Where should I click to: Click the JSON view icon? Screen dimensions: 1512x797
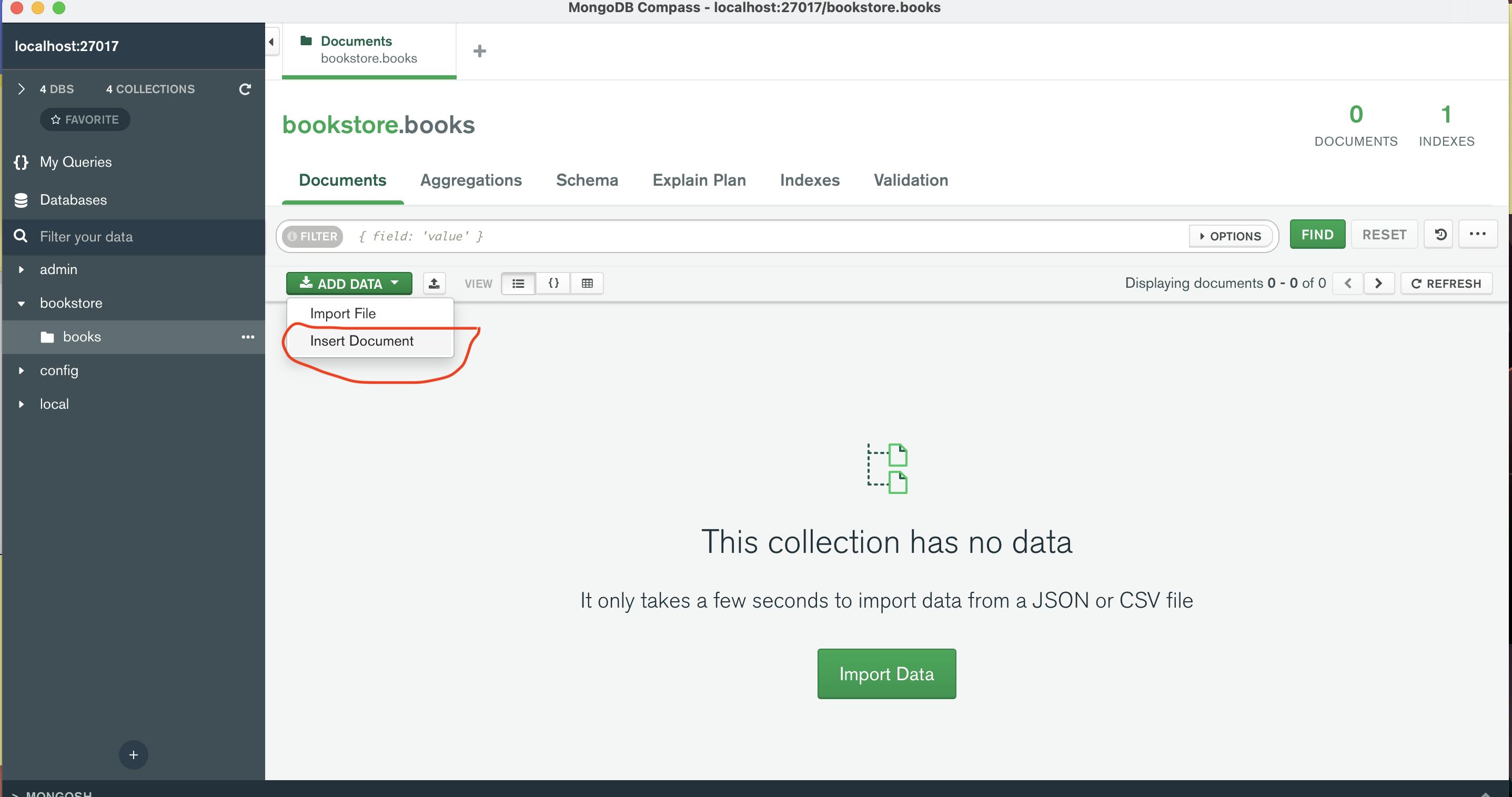[553, 283]
